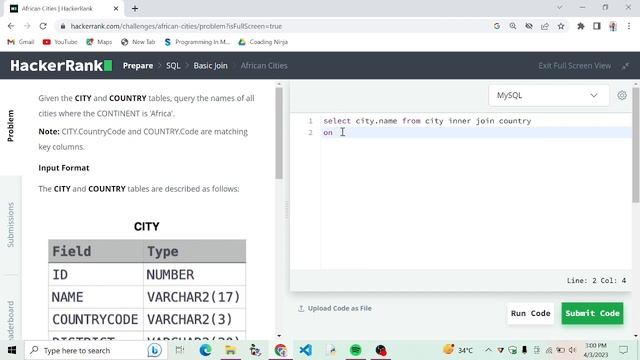
Task: Open the MySQL language dropdown
Action: pyautogui.click(x=549, y=96)
